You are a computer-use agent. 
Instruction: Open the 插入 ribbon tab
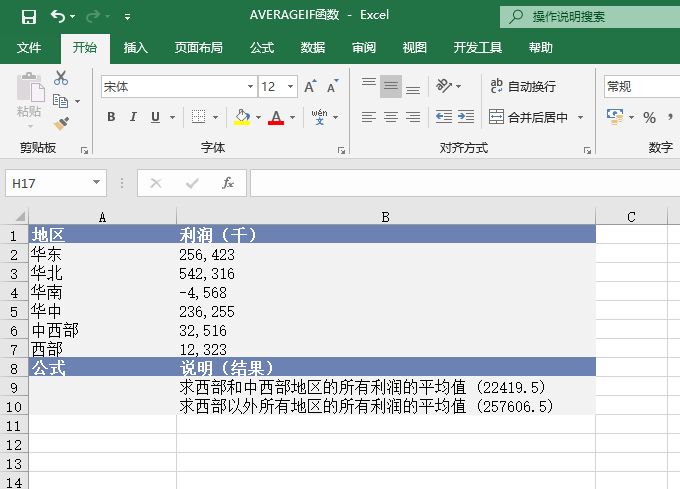coord(135,48)
